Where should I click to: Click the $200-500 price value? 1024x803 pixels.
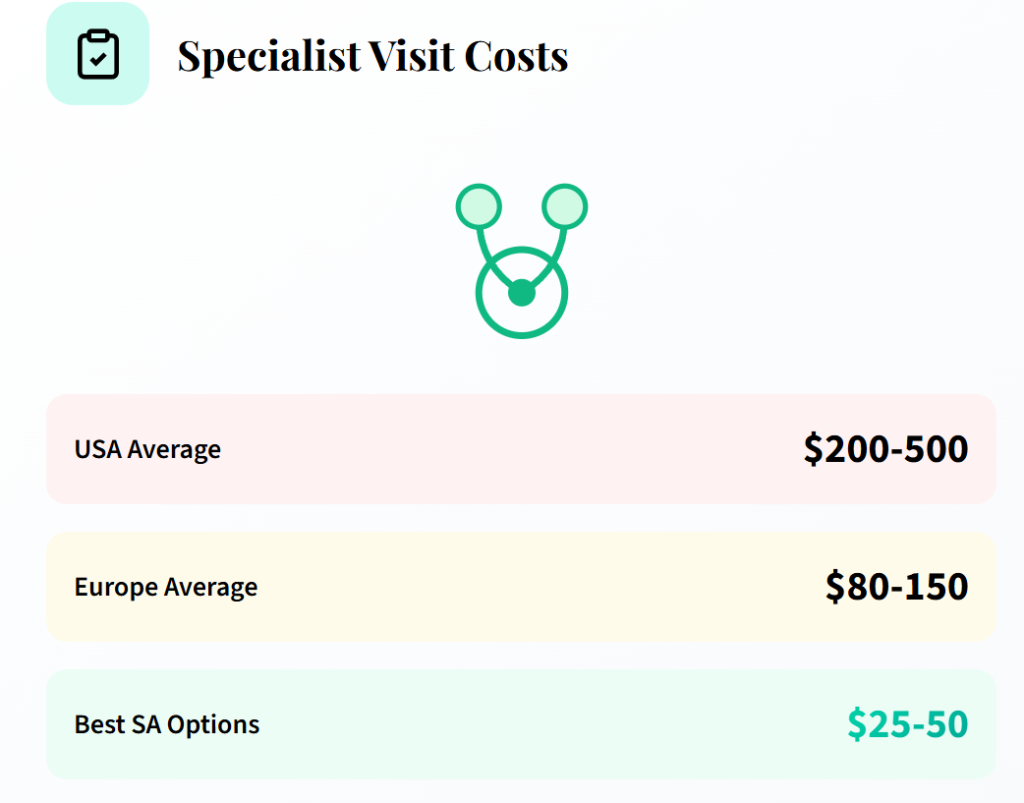point(885,450)
